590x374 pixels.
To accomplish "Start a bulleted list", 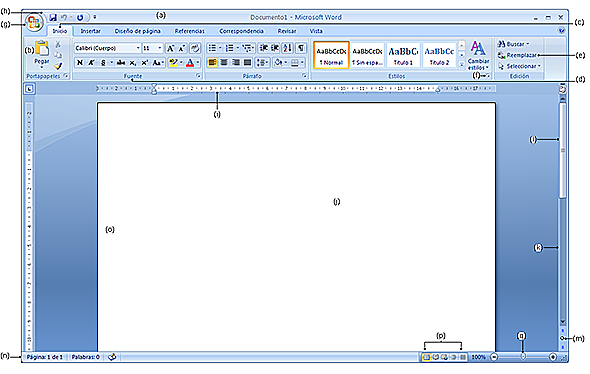I will coord(213,48).
